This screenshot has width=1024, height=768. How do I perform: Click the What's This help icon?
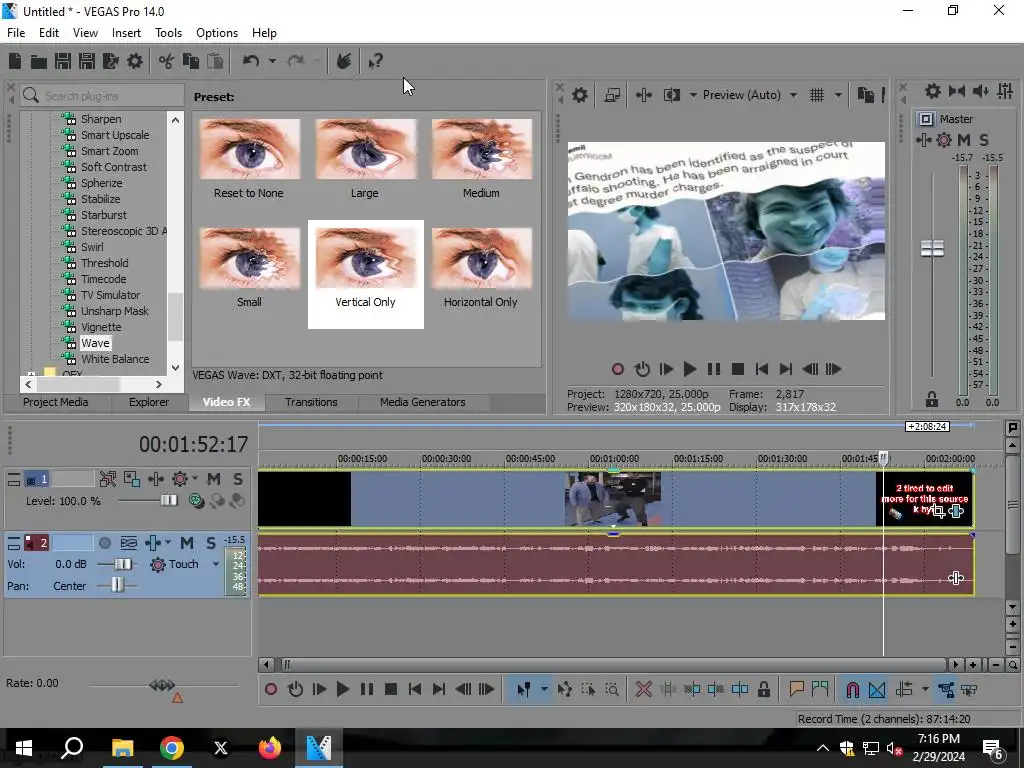[376, 61]
